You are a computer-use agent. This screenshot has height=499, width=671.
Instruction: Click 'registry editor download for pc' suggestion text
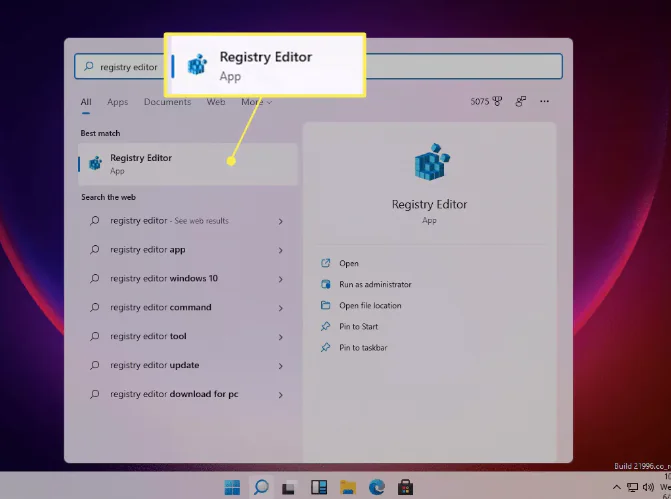[174, 394]
